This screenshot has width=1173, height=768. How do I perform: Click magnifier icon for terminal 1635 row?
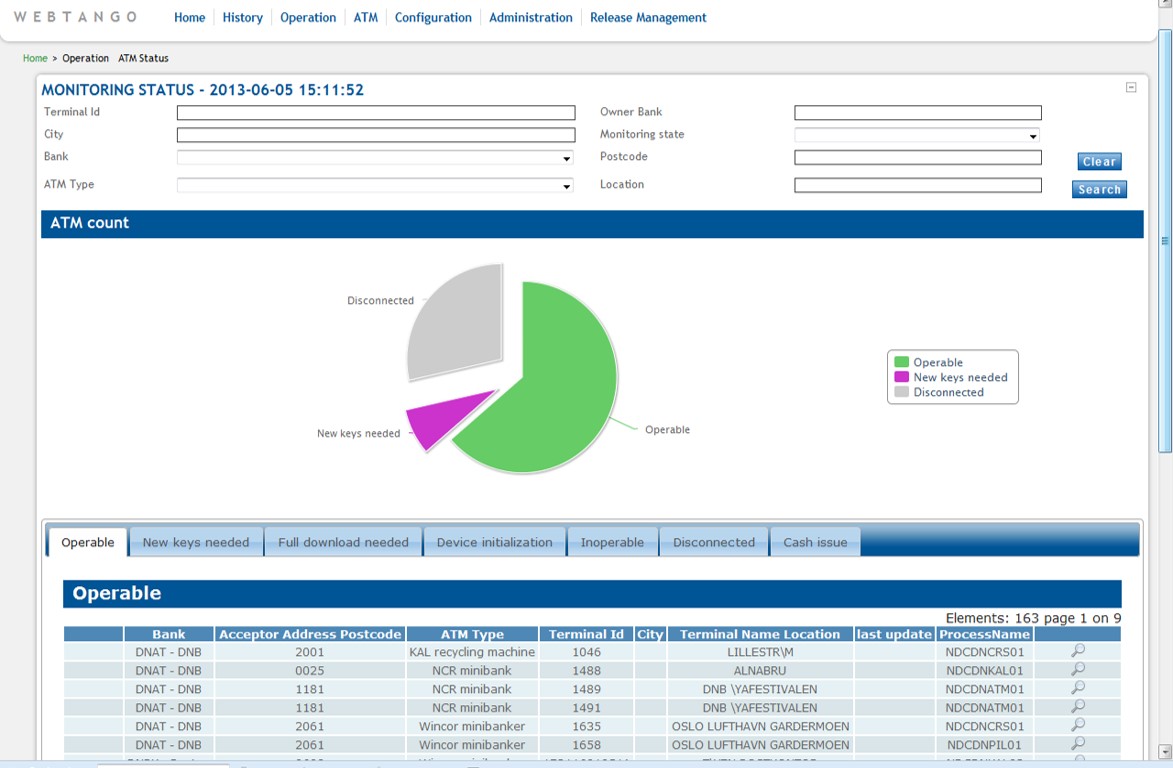click(x=1077, y=726)
